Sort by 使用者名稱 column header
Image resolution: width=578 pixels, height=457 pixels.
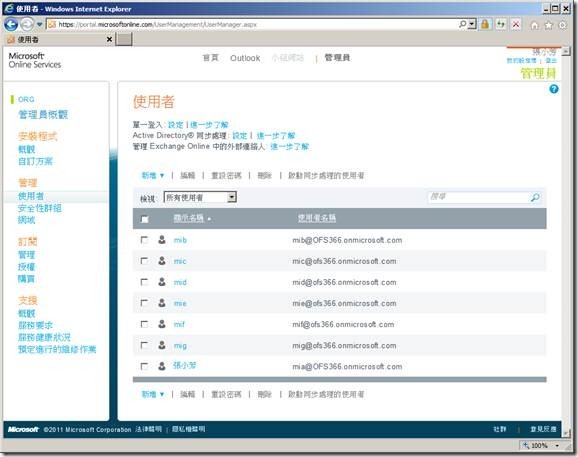pyautogui.click(x=317, y=218)
